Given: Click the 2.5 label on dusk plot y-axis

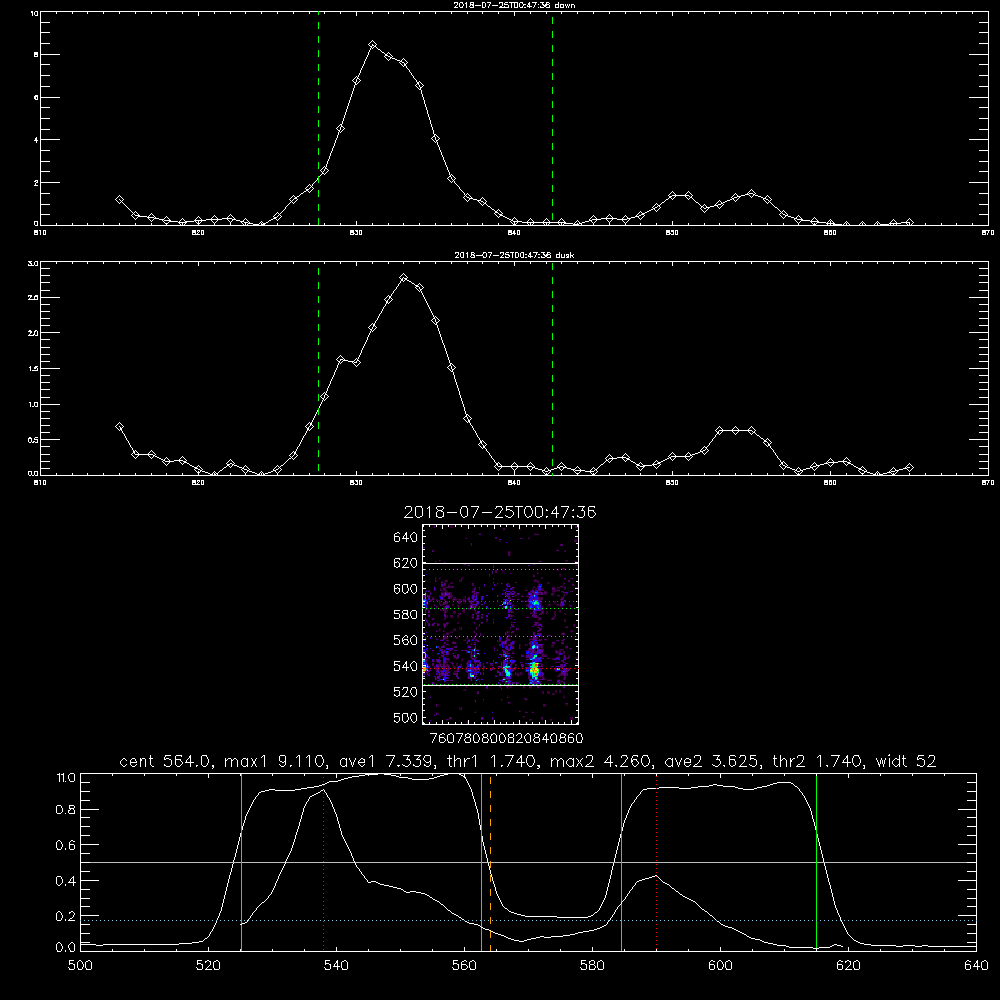Looking at the screenshot, I should (x=33, y=297).
